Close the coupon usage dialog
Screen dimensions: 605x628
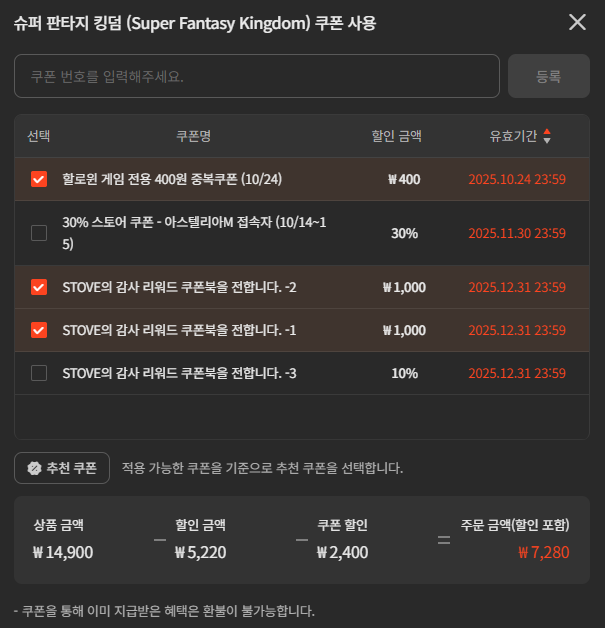pyautogui.click(x=577, y=22)
